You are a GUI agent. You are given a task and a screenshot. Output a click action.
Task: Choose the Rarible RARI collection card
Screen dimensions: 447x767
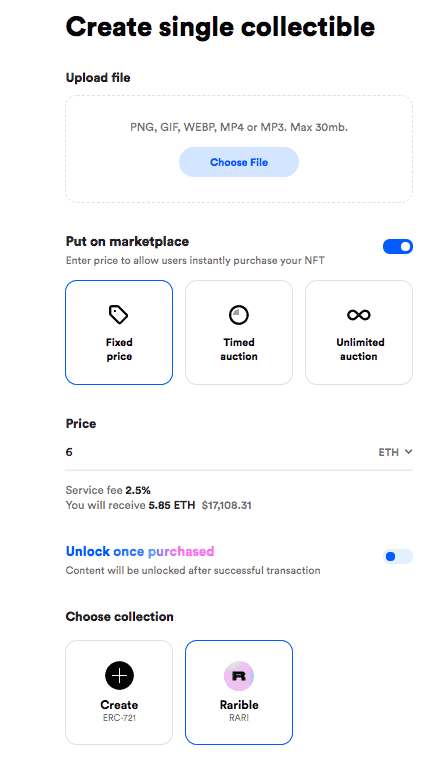239,692
